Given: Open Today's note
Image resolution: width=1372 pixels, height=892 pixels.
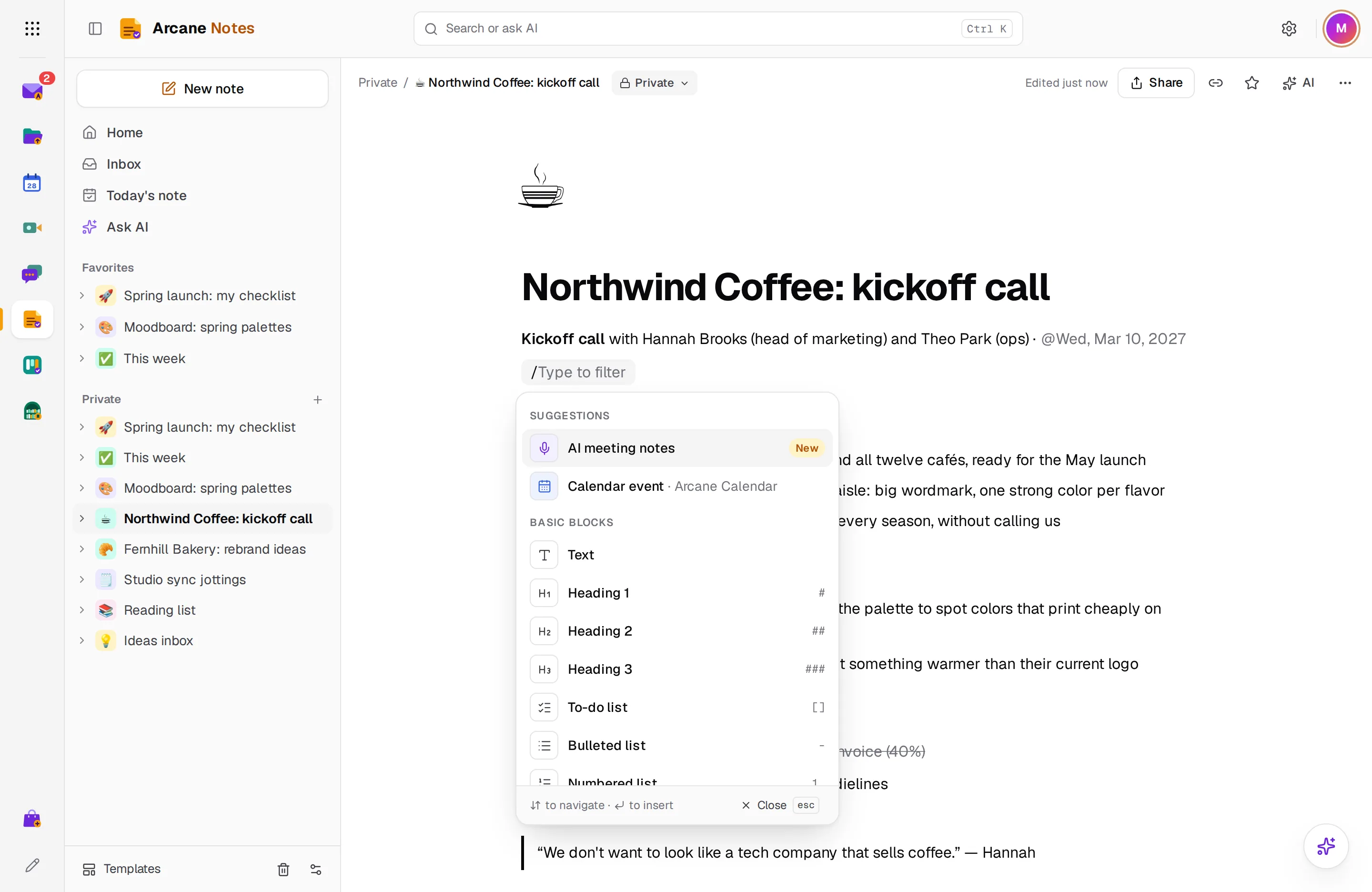Looking at the screenshot, I should (x=202, y=195).
